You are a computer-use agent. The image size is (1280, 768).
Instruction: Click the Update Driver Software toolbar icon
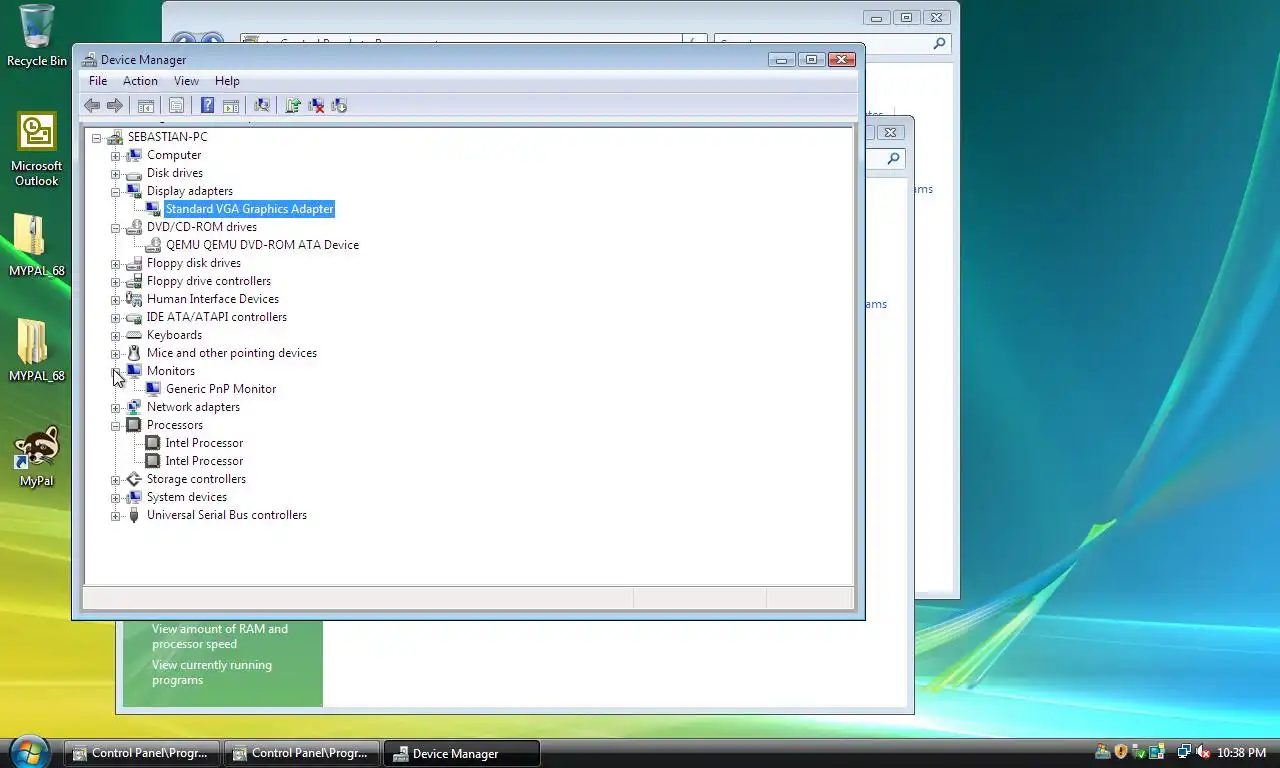[293, 105]
